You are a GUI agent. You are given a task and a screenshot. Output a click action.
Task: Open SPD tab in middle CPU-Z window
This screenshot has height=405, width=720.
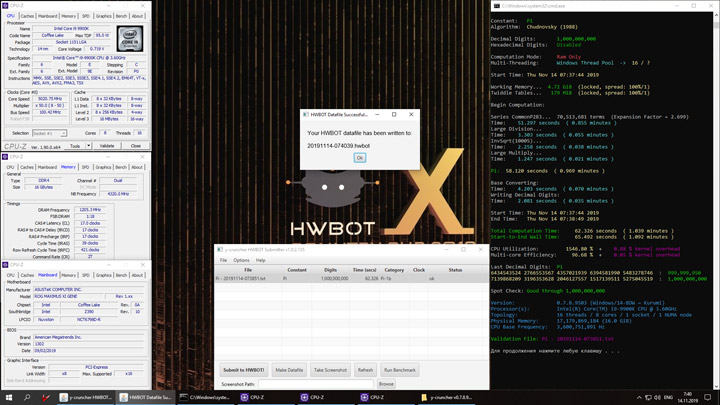pos(85,167)
